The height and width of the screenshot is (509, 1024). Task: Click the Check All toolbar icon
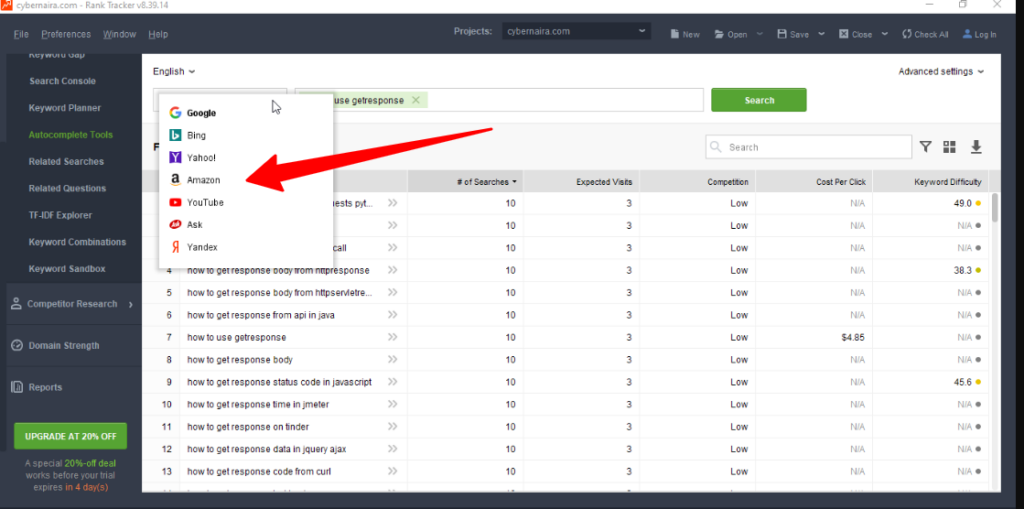924,34
